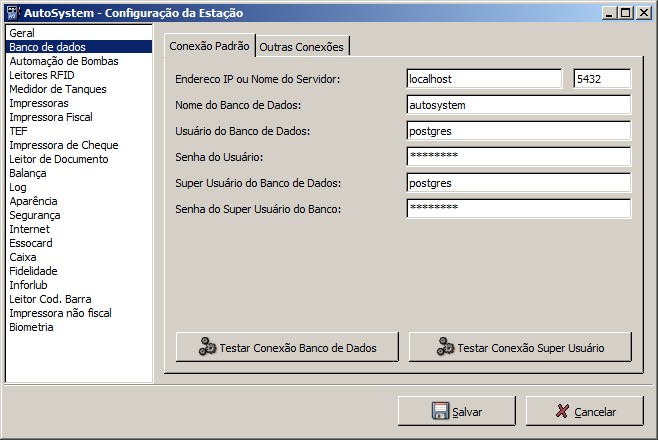Select Geral in the settings list
This screenshot has height=440, width=658.
79,33
